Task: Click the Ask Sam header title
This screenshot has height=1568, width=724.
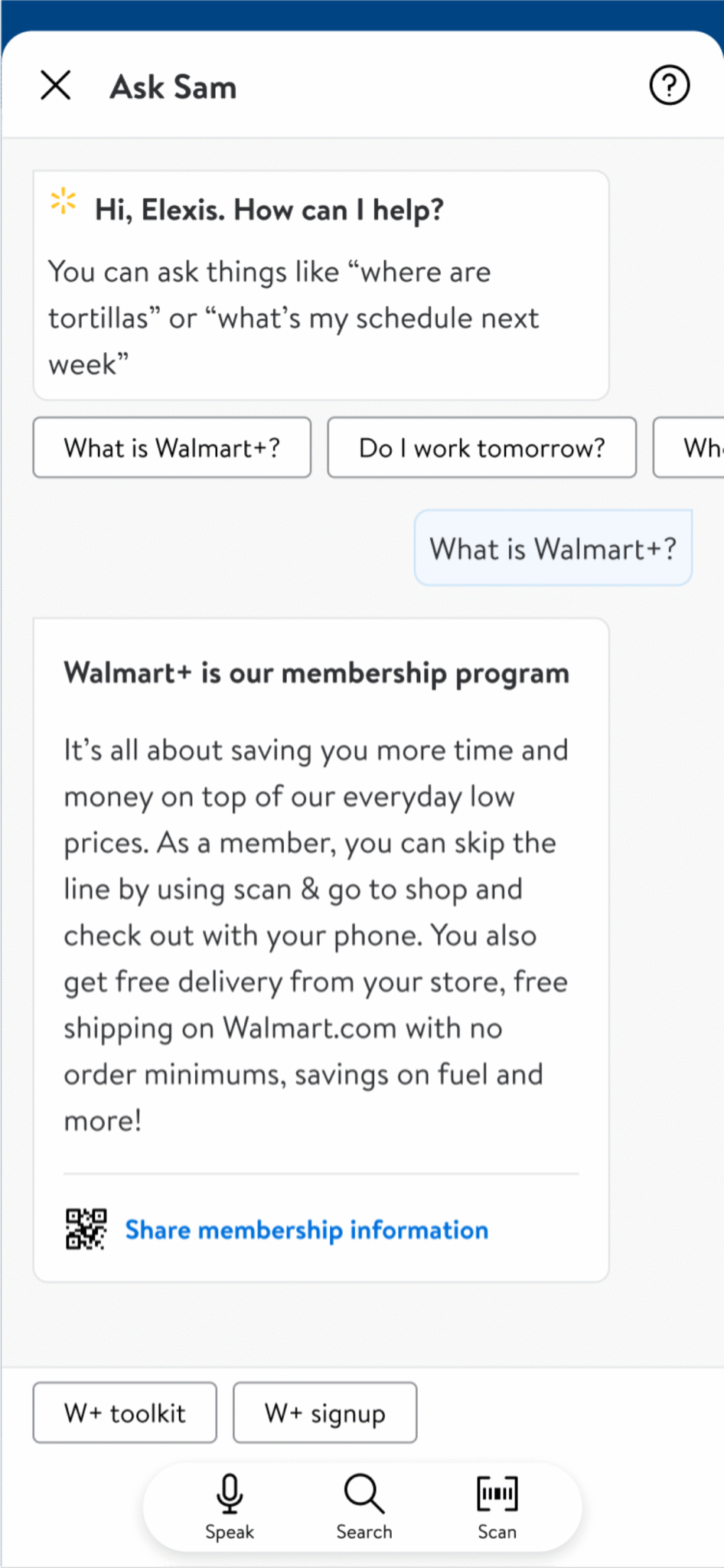Action: pos(174,86)
